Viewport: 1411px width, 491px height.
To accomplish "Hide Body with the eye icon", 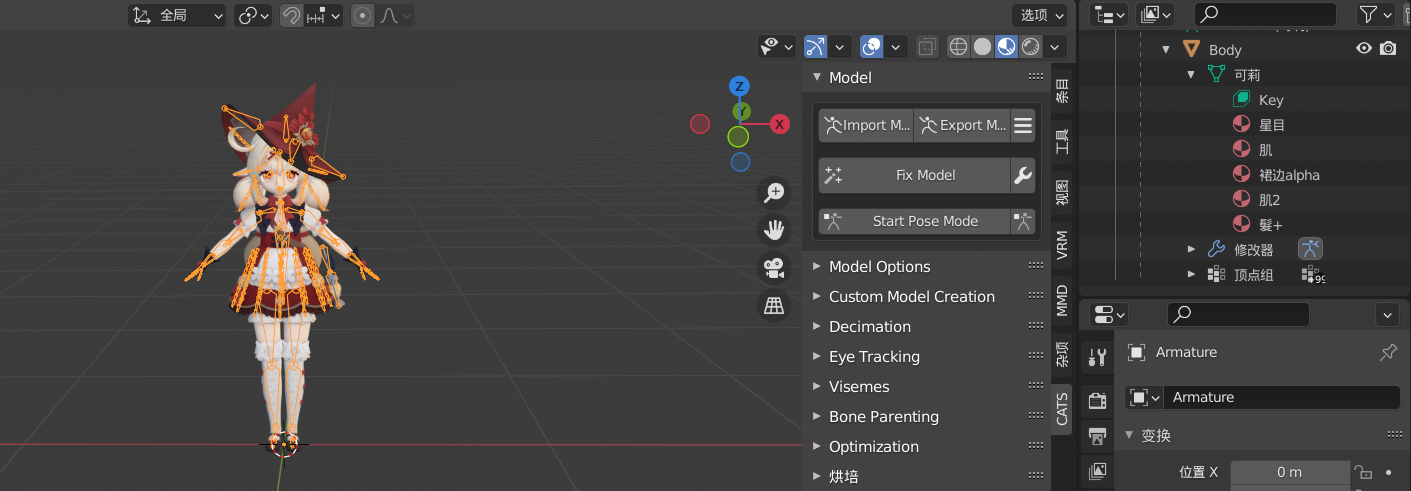I will click(1364, 48).
